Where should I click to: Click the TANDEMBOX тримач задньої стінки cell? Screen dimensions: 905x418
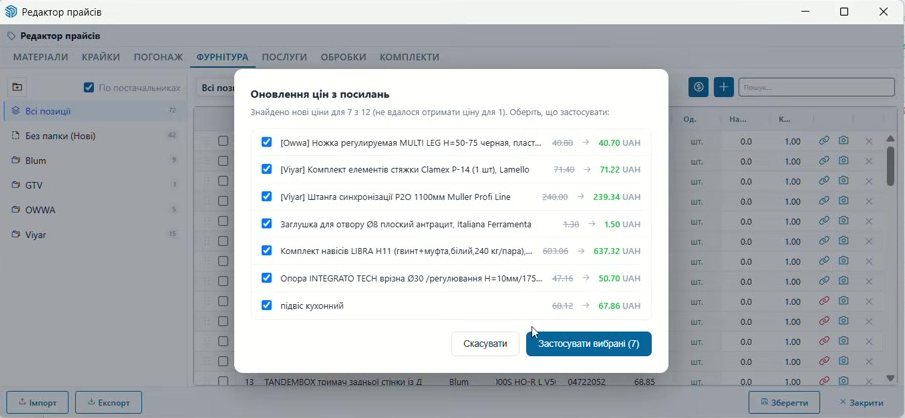point(343,382)
